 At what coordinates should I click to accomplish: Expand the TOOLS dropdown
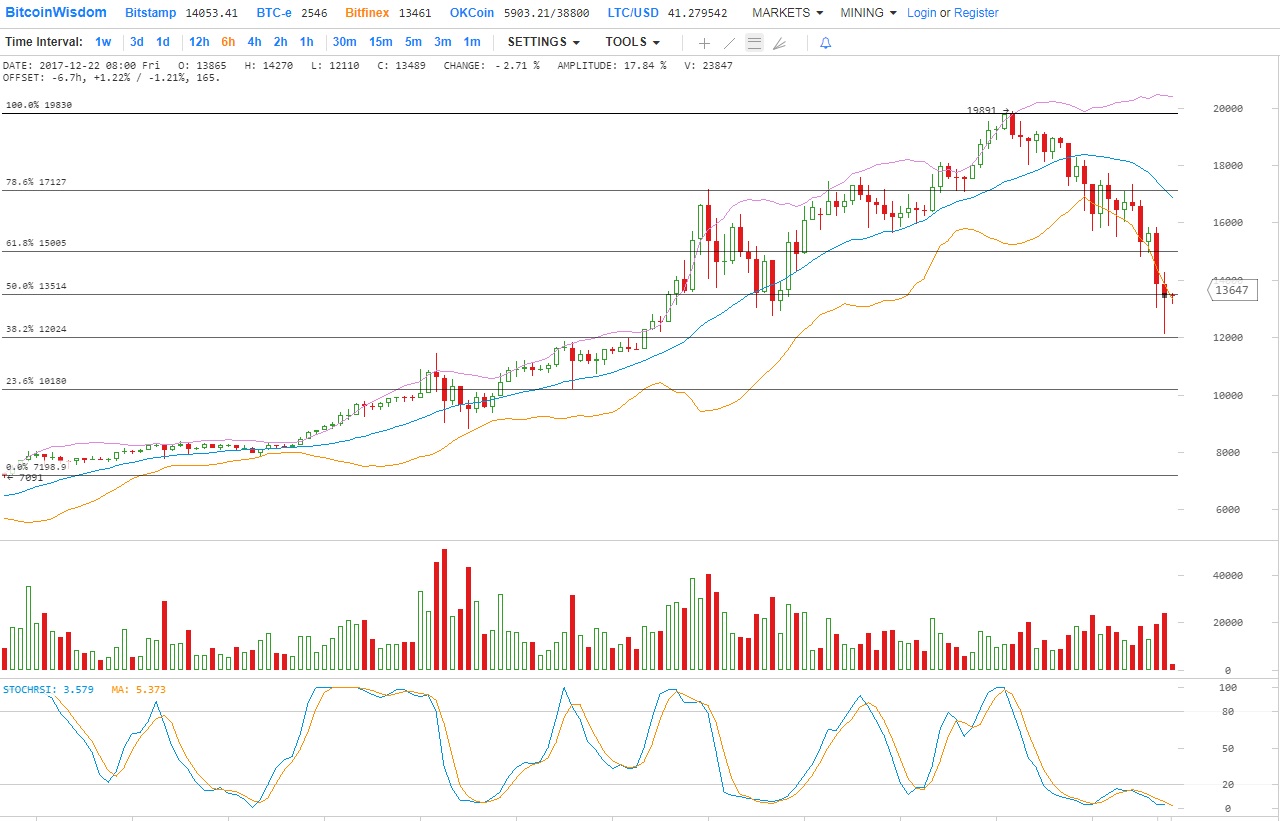click(x=632, y=42)
